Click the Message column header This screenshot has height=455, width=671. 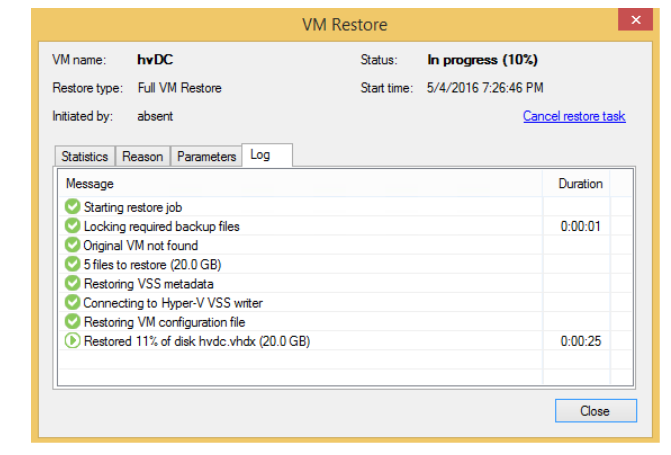coord(90,184)
